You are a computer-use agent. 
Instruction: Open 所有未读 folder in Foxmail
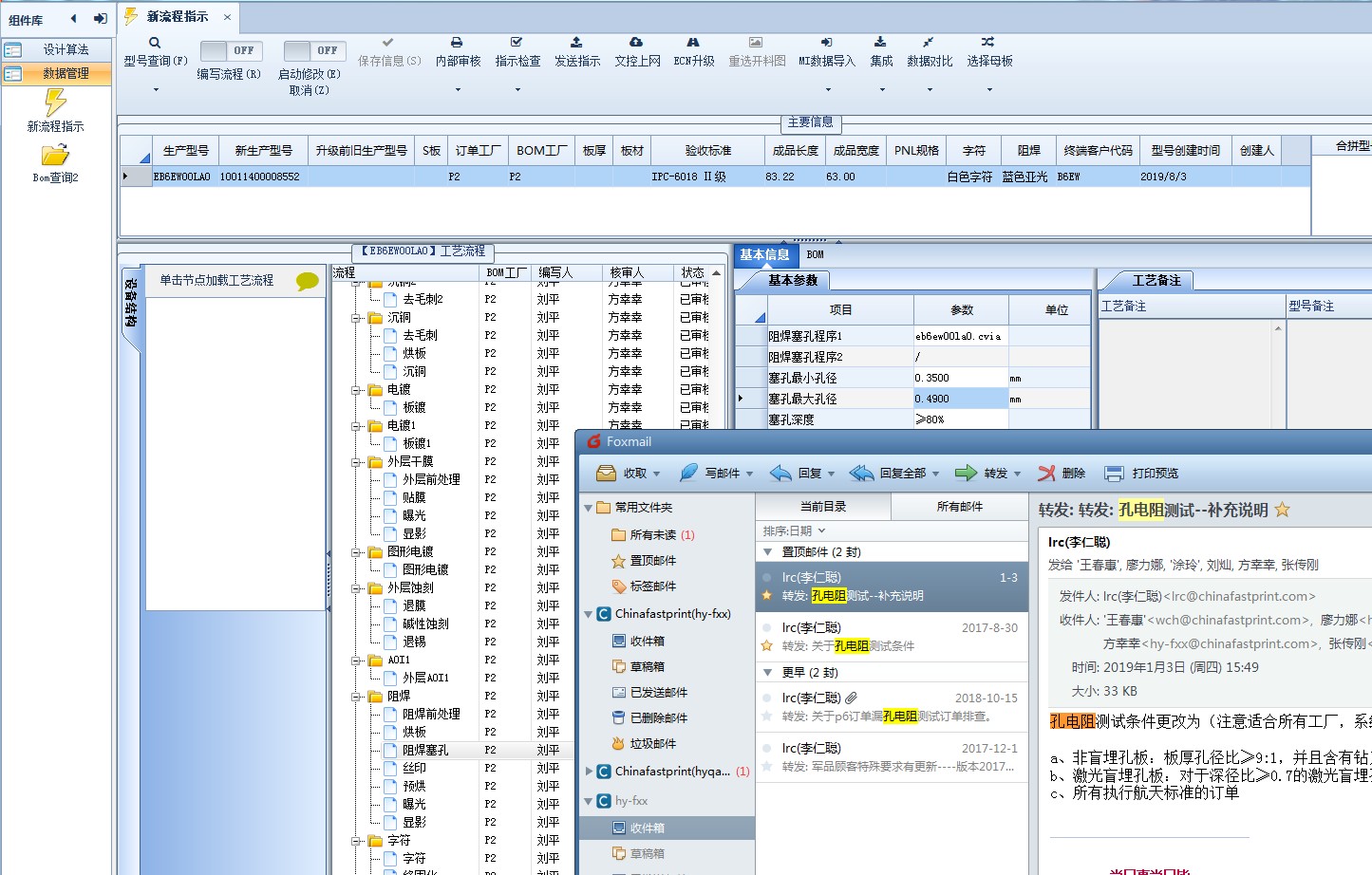tap(653, 534)
